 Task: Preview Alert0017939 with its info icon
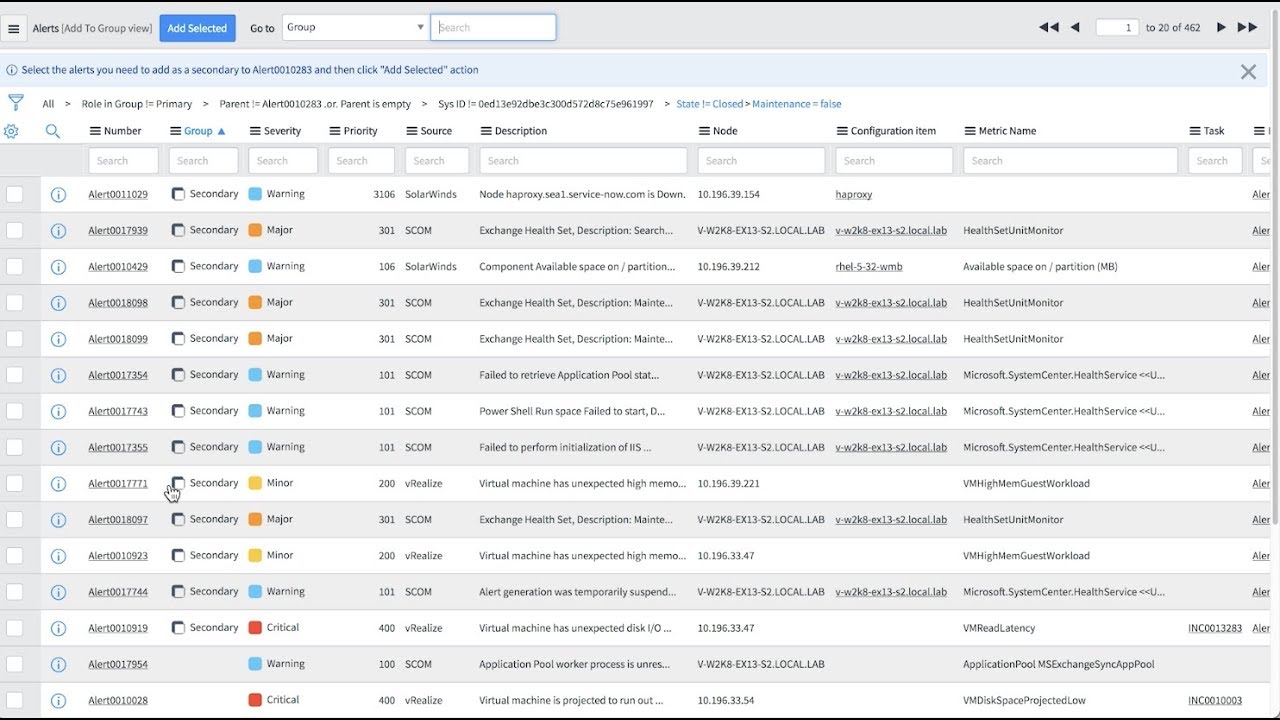[58, 231]
